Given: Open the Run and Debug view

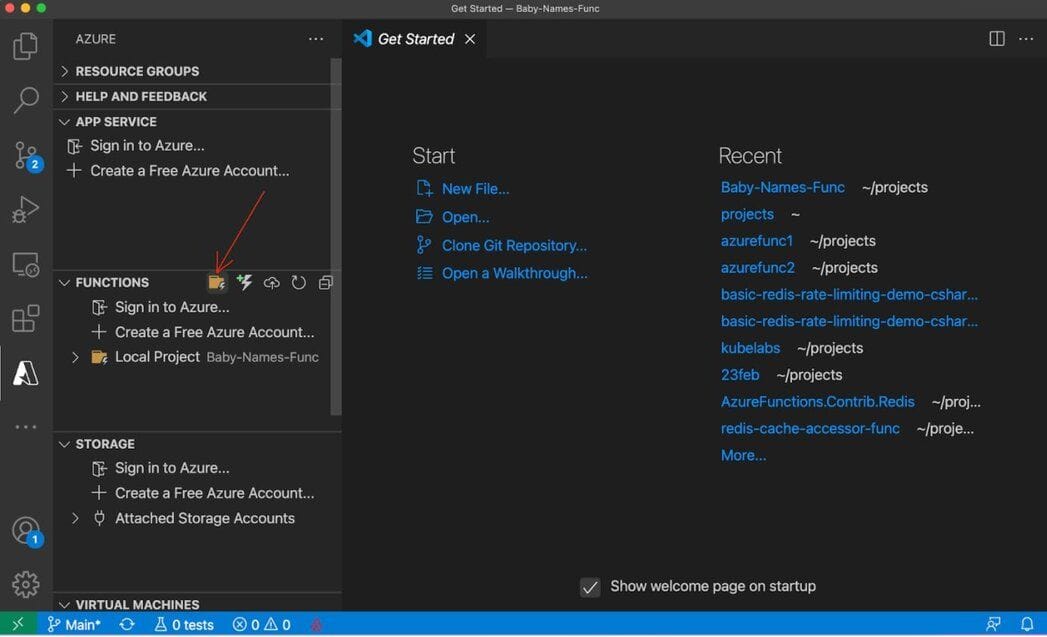Looking at the screenshot, I should (26, 209).
